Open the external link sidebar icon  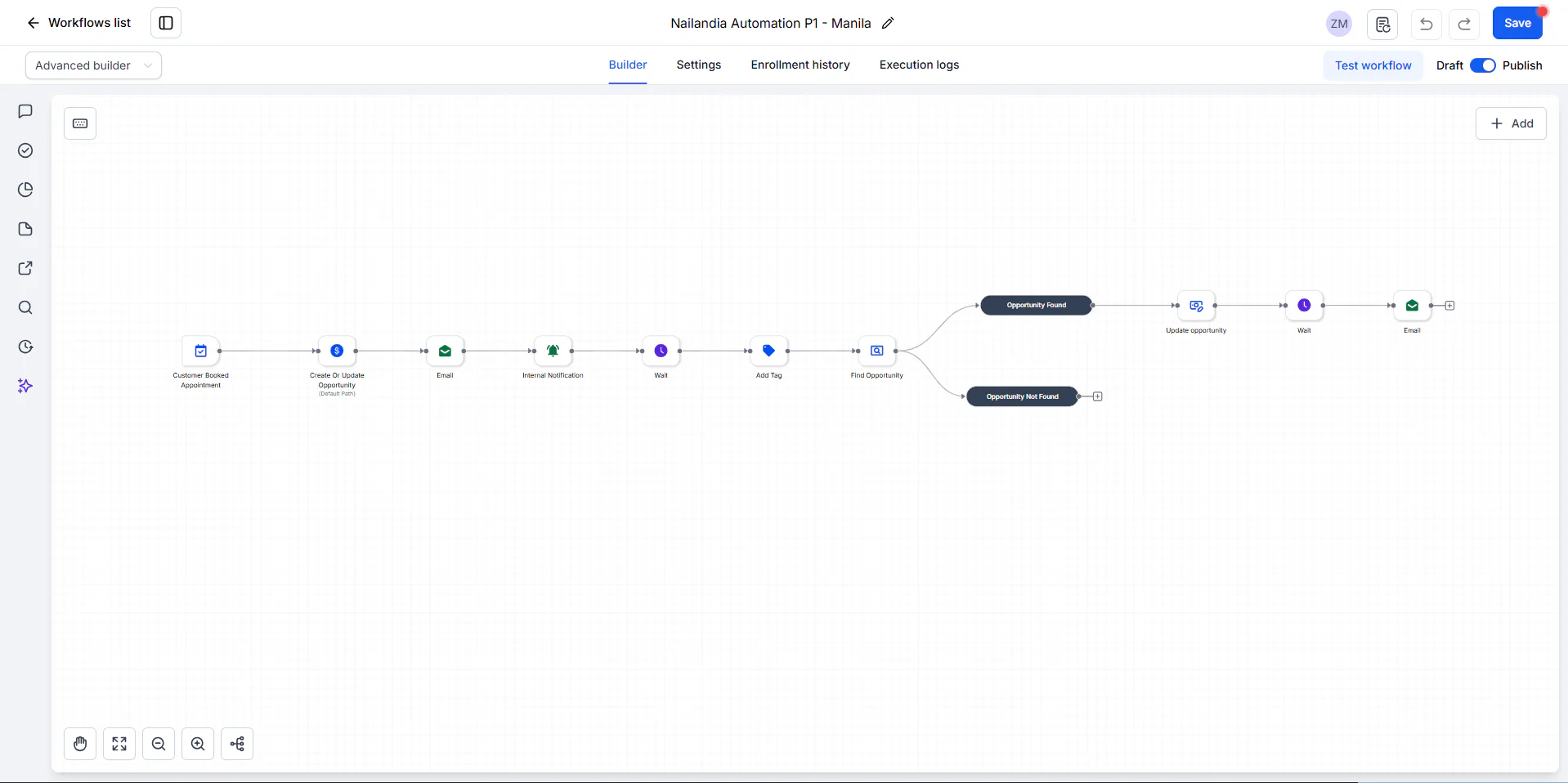pyautogui.click(x=25, y=268)
